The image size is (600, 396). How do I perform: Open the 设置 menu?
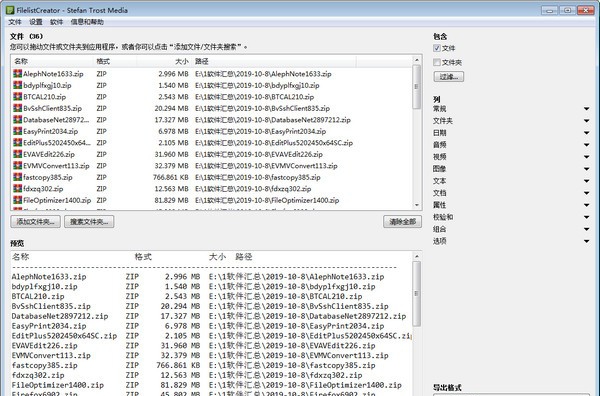(36, 22)
